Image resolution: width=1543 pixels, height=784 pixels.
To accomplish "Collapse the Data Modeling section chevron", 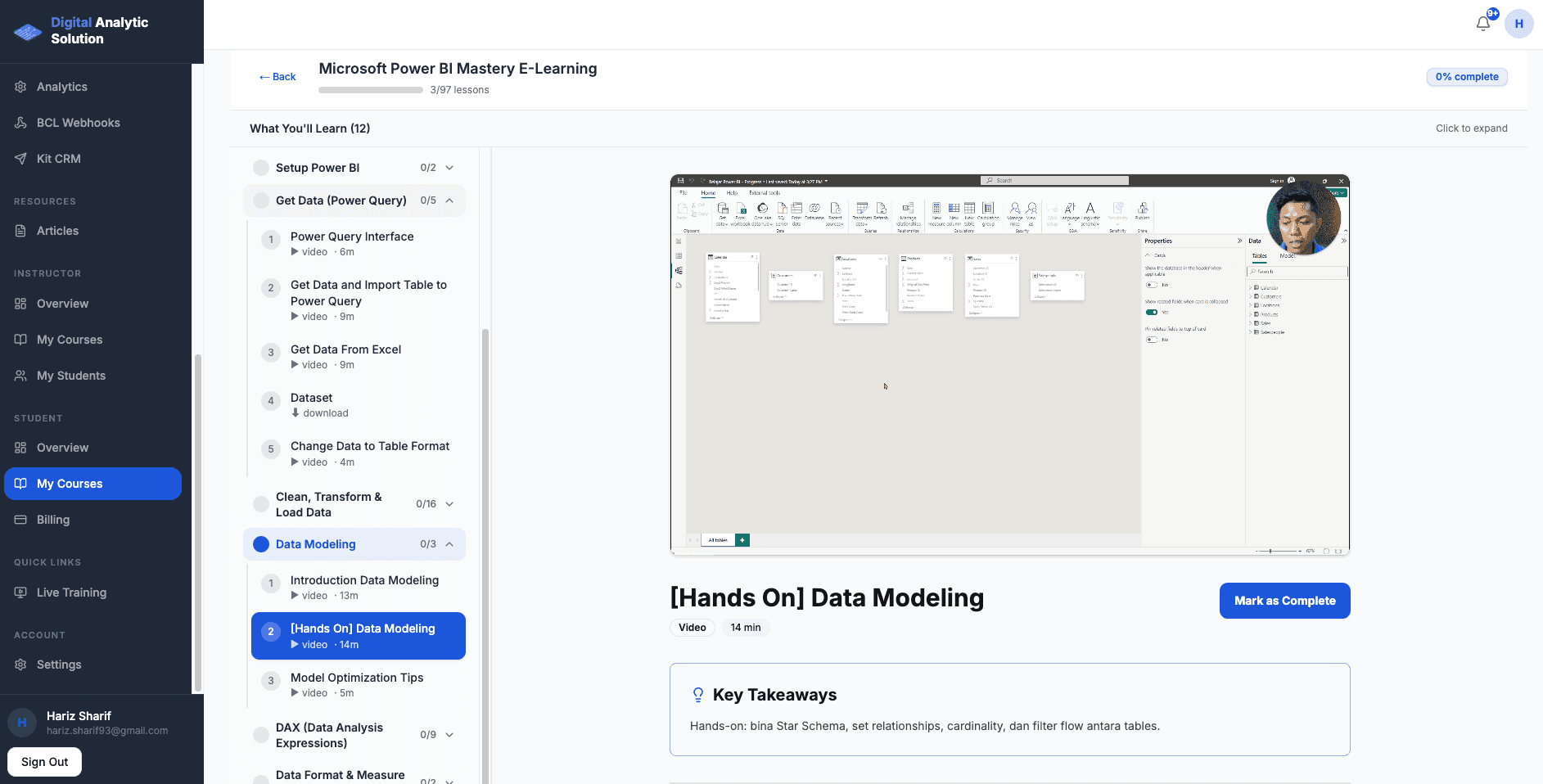I will 449,544.
